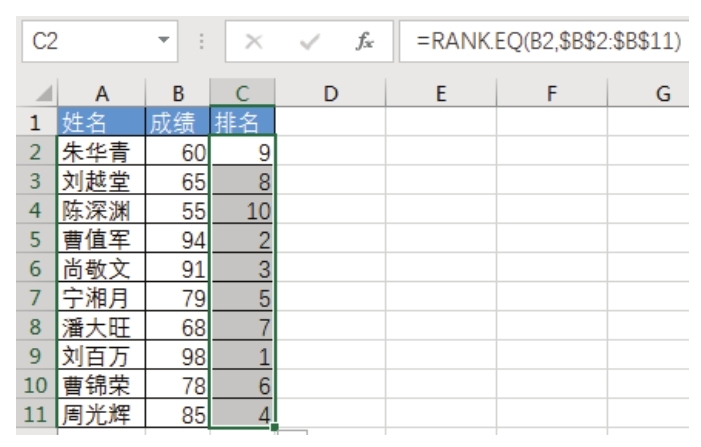
Task: Click the fill handle of the selected range
Action: click(274, 428)
